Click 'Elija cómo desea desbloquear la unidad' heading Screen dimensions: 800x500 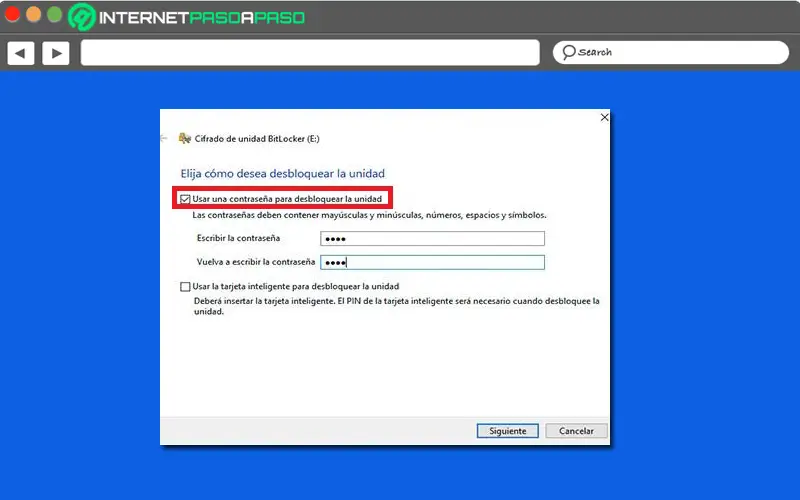[283, 173]
